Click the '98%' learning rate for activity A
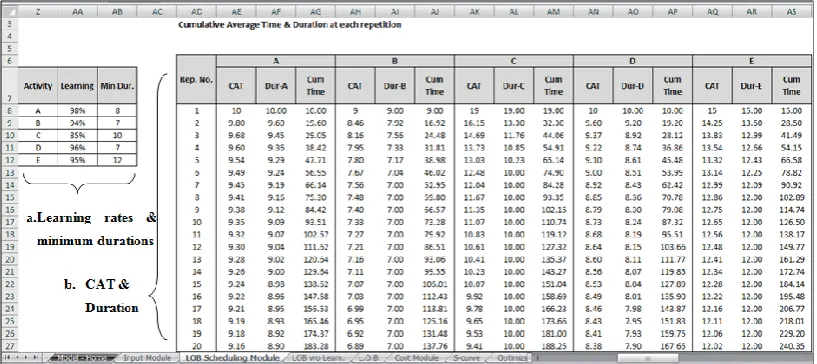Image resolution: width=817 pixels, height=364 pixels. tap(77, 110)
